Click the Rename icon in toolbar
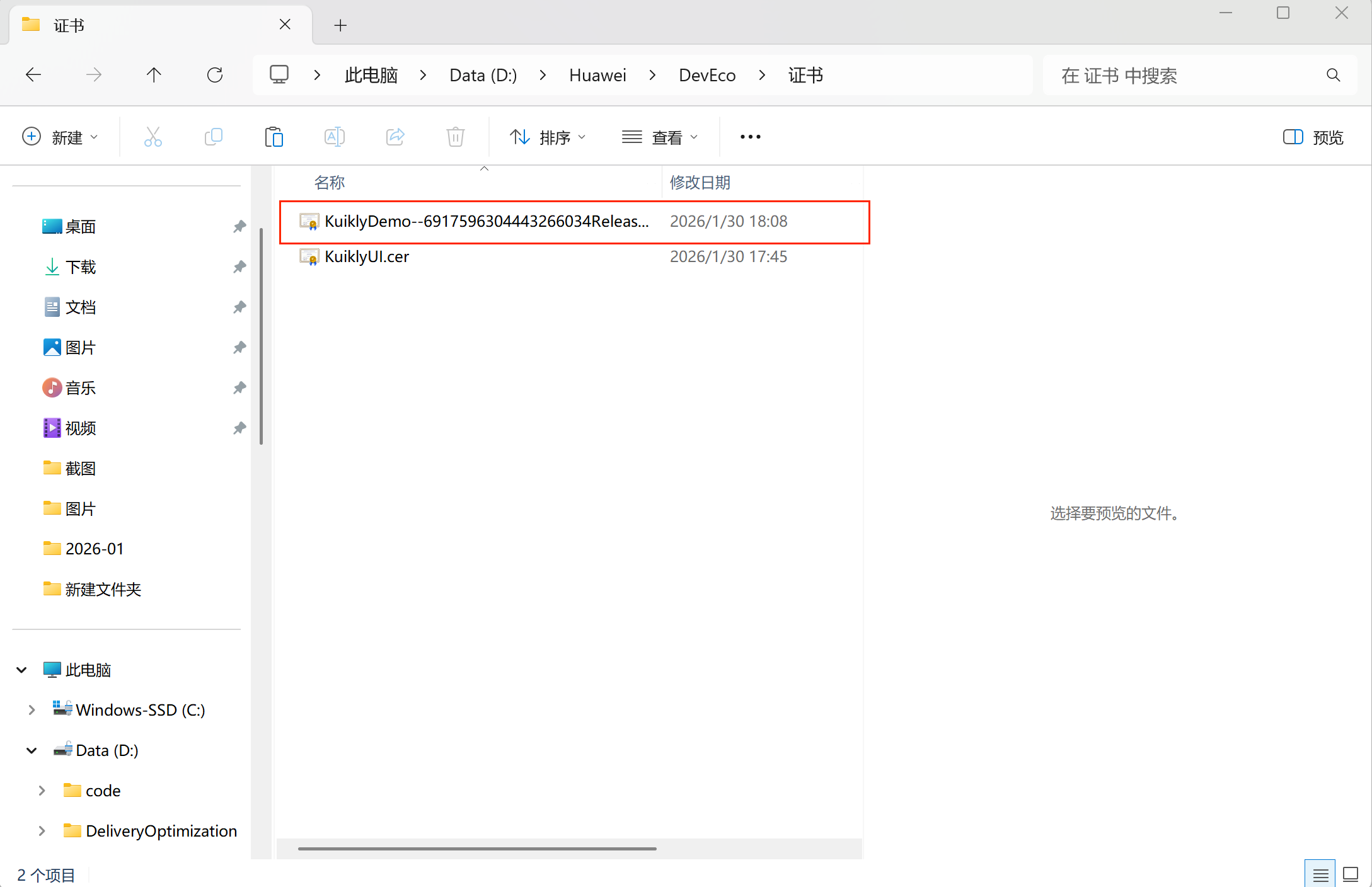The width and height of the screenshot is (1372, 887). (x=334, y=137)
